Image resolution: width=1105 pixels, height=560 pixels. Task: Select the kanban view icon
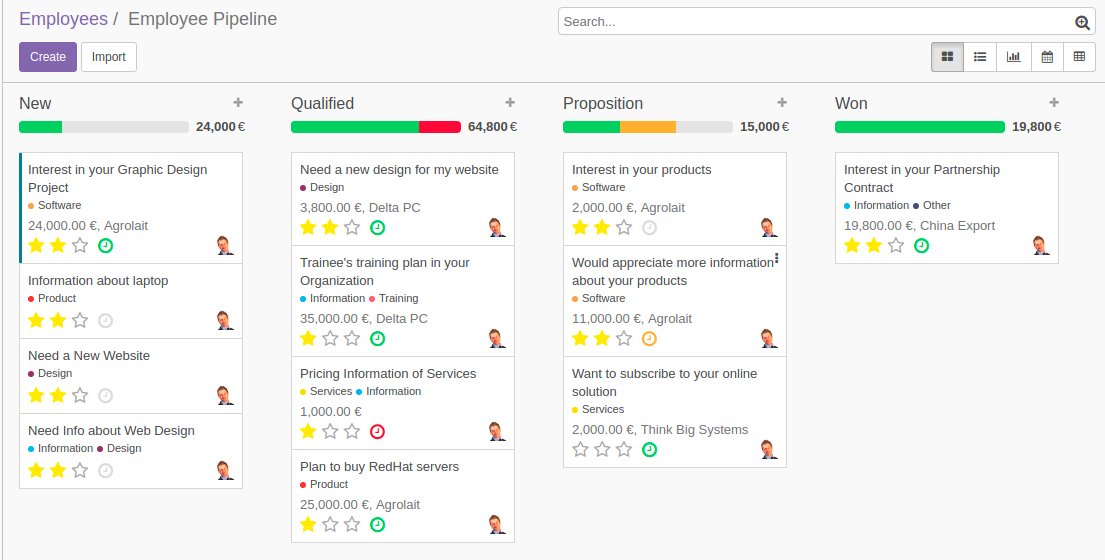[x=947, y=57]
